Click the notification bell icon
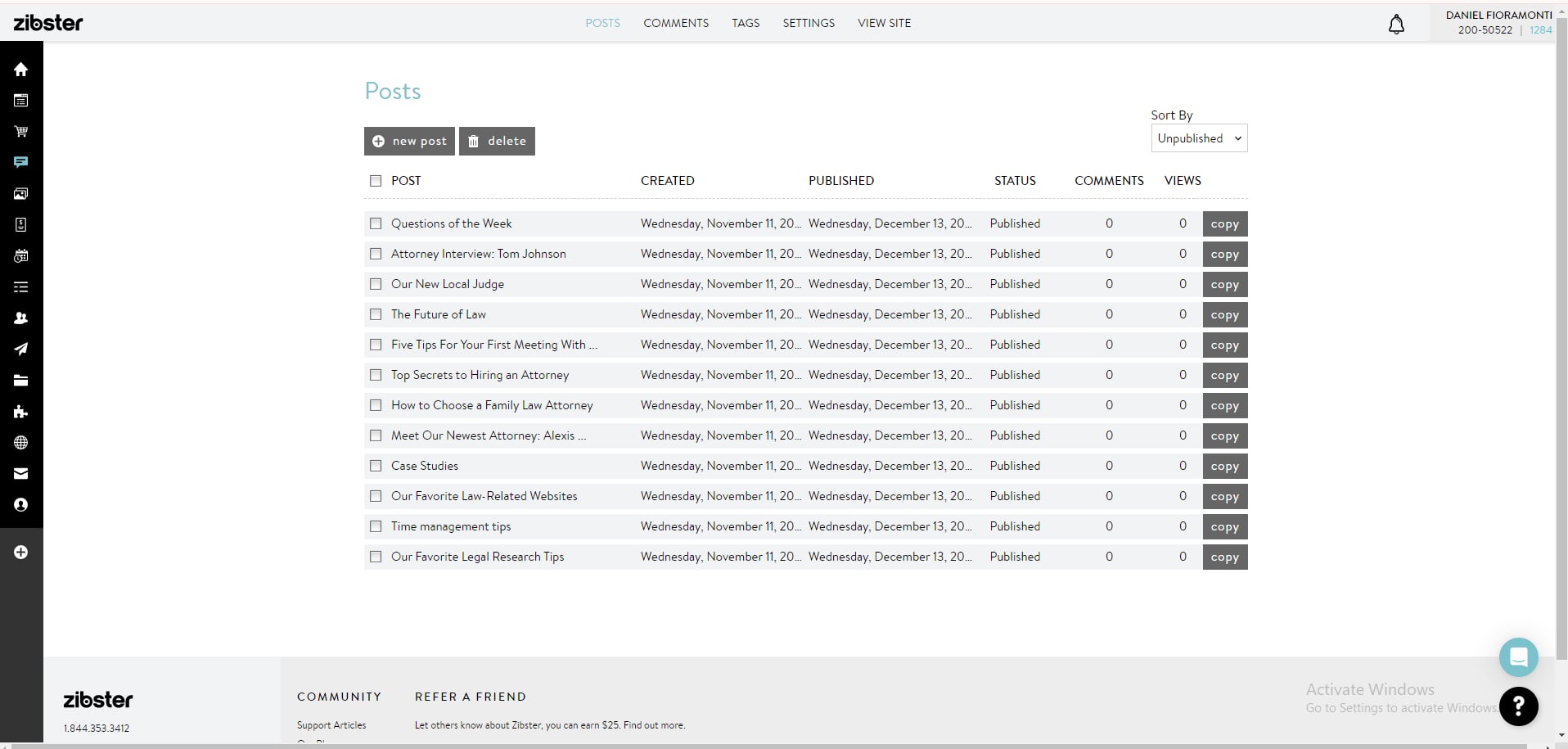1568x749 pixels. [1396, 25]
